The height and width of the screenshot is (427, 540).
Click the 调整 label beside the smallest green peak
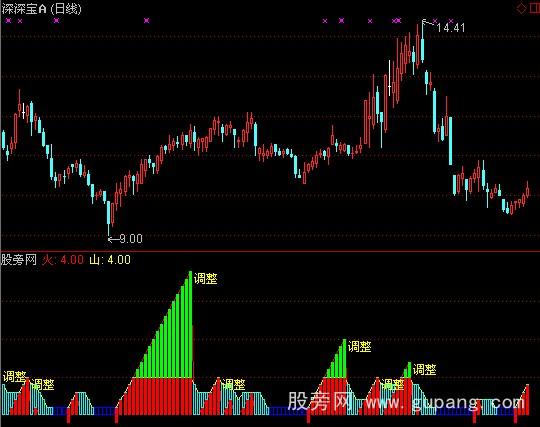tap(425, 370)
